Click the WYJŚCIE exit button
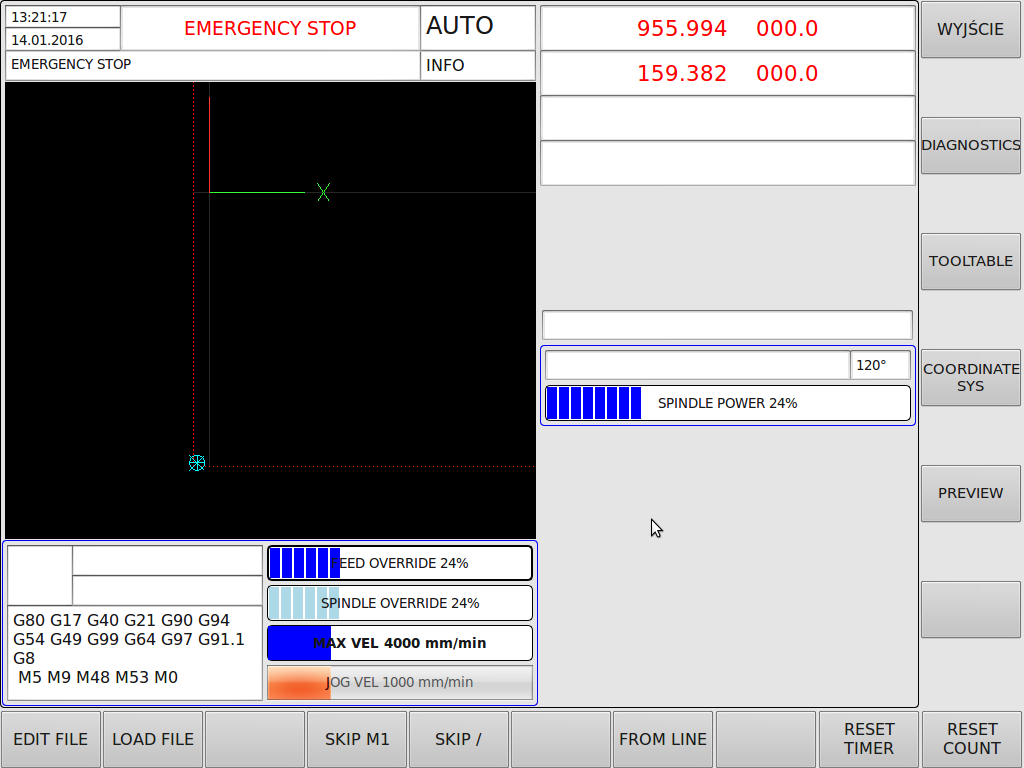 (x=970, y=29)
